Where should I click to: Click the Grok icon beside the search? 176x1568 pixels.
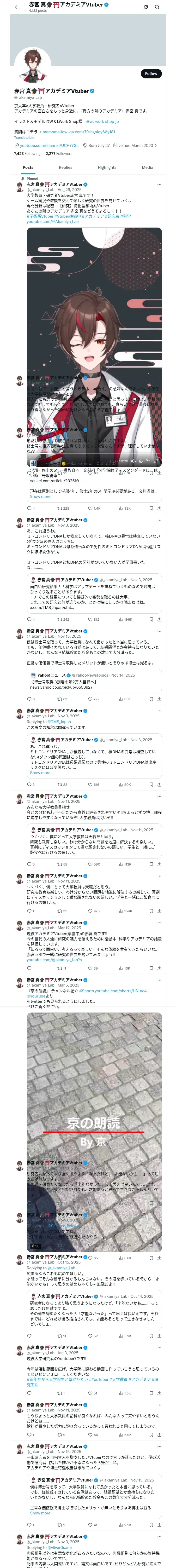(146, 7)
